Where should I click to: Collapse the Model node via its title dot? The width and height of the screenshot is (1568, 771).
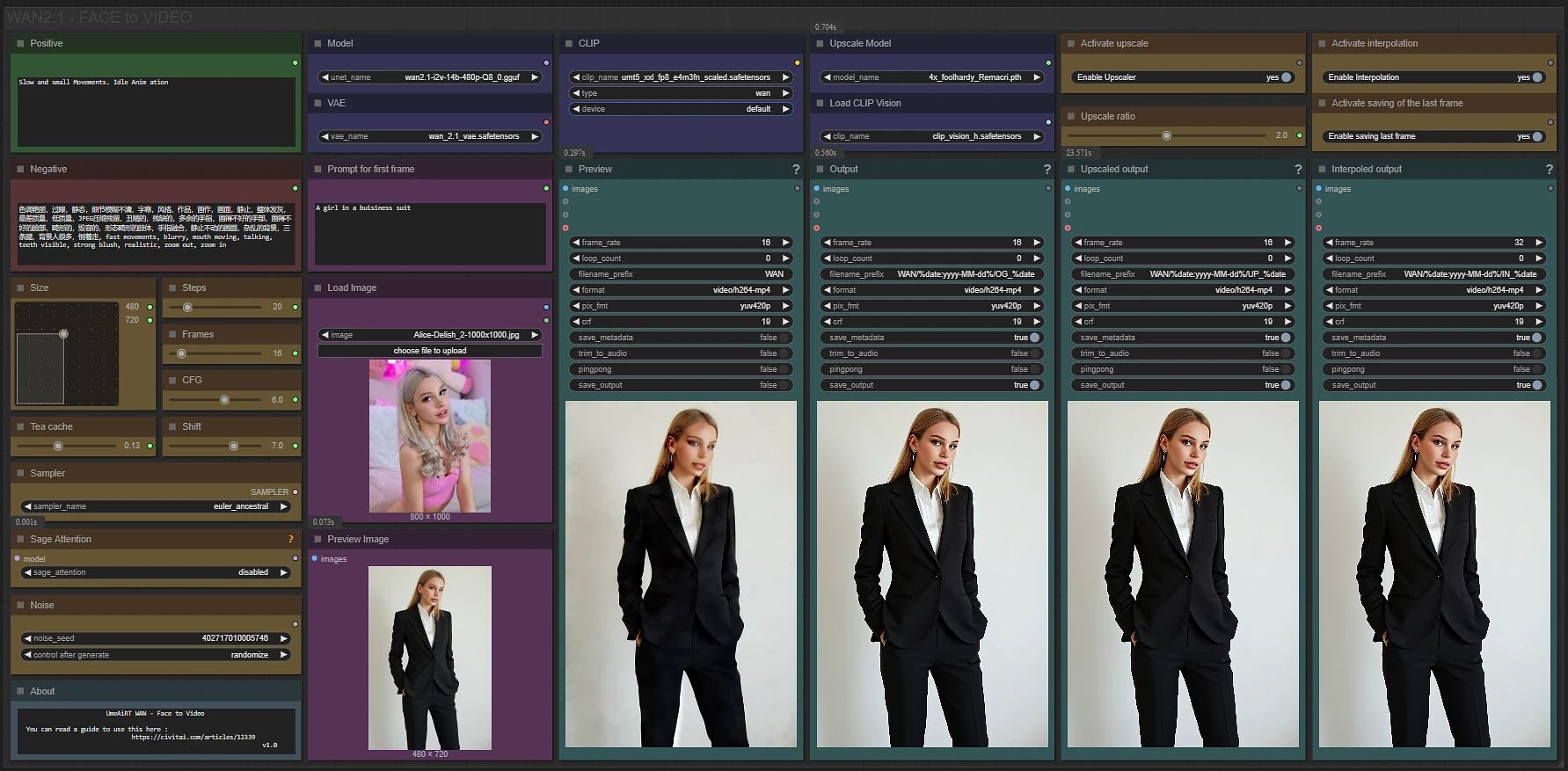(318, 43)
